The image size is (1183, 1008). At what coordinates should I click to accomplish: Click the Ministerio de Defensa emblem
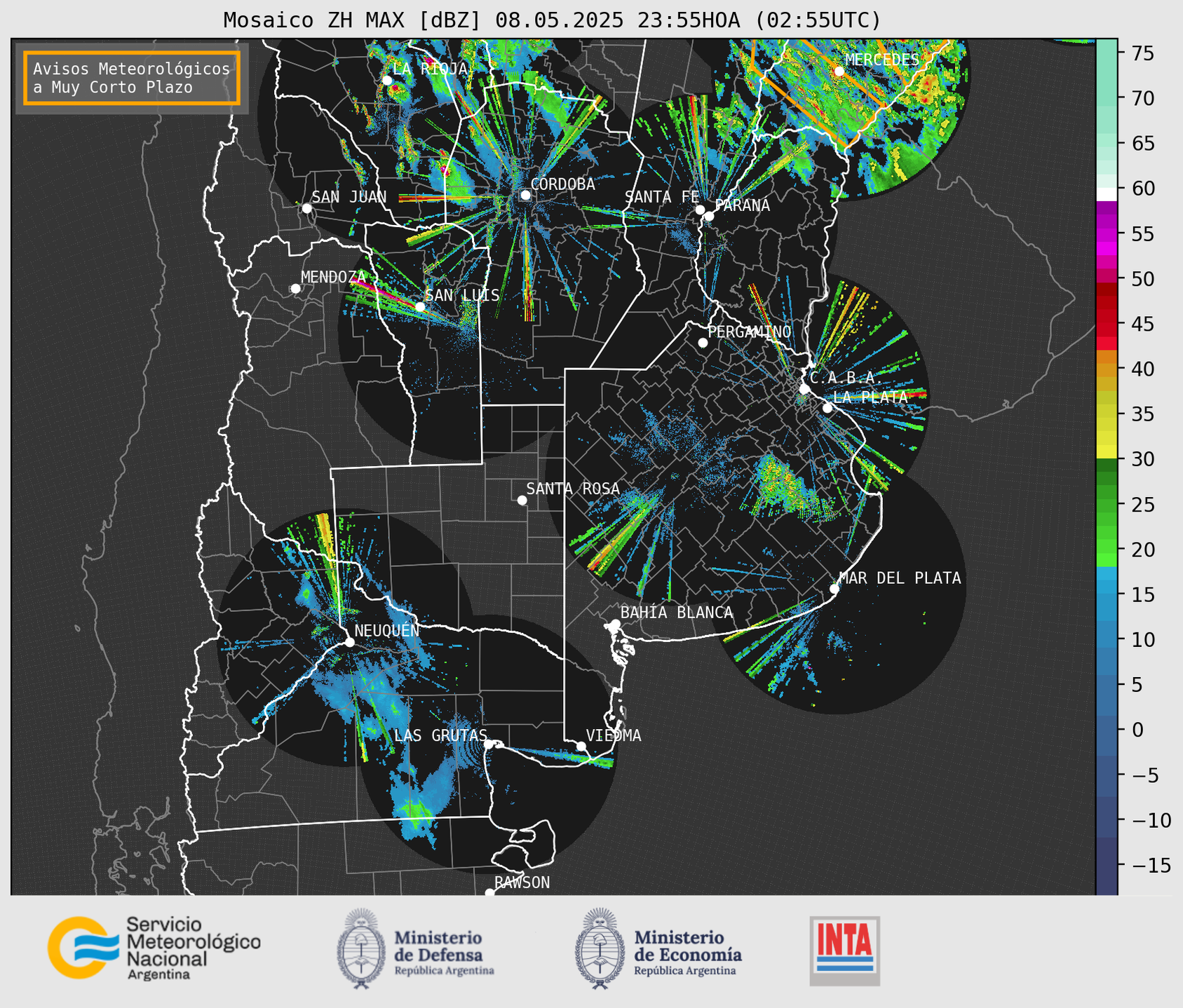pyautogui.click(x=361, y=949)
